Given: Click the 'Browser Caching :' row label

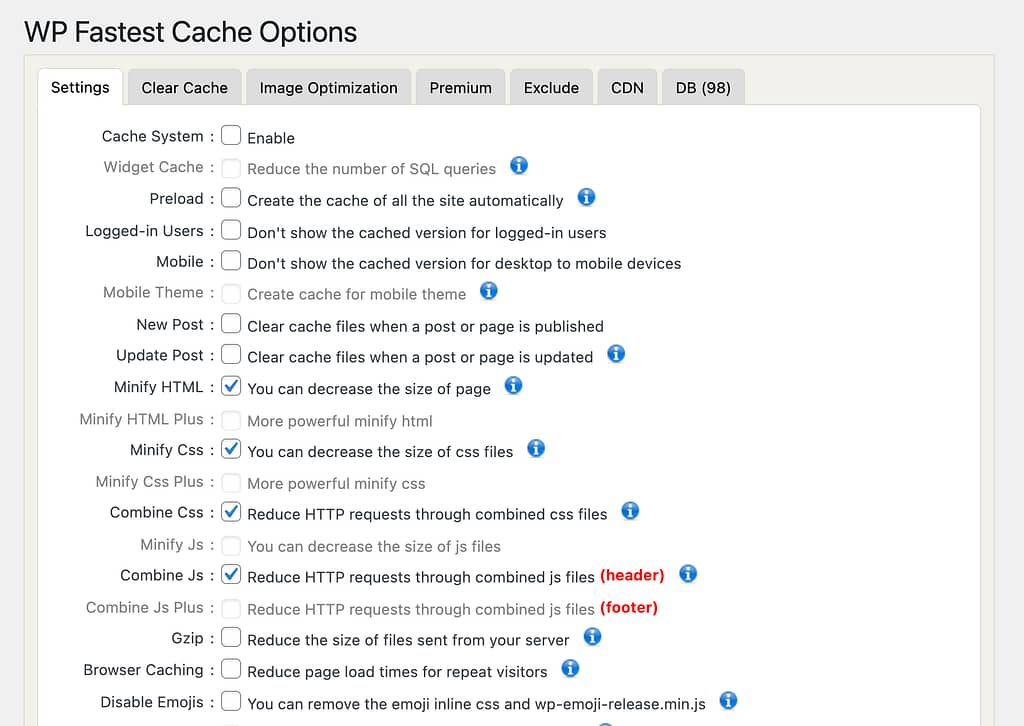Looking at the screenshot, I should 149,670.
